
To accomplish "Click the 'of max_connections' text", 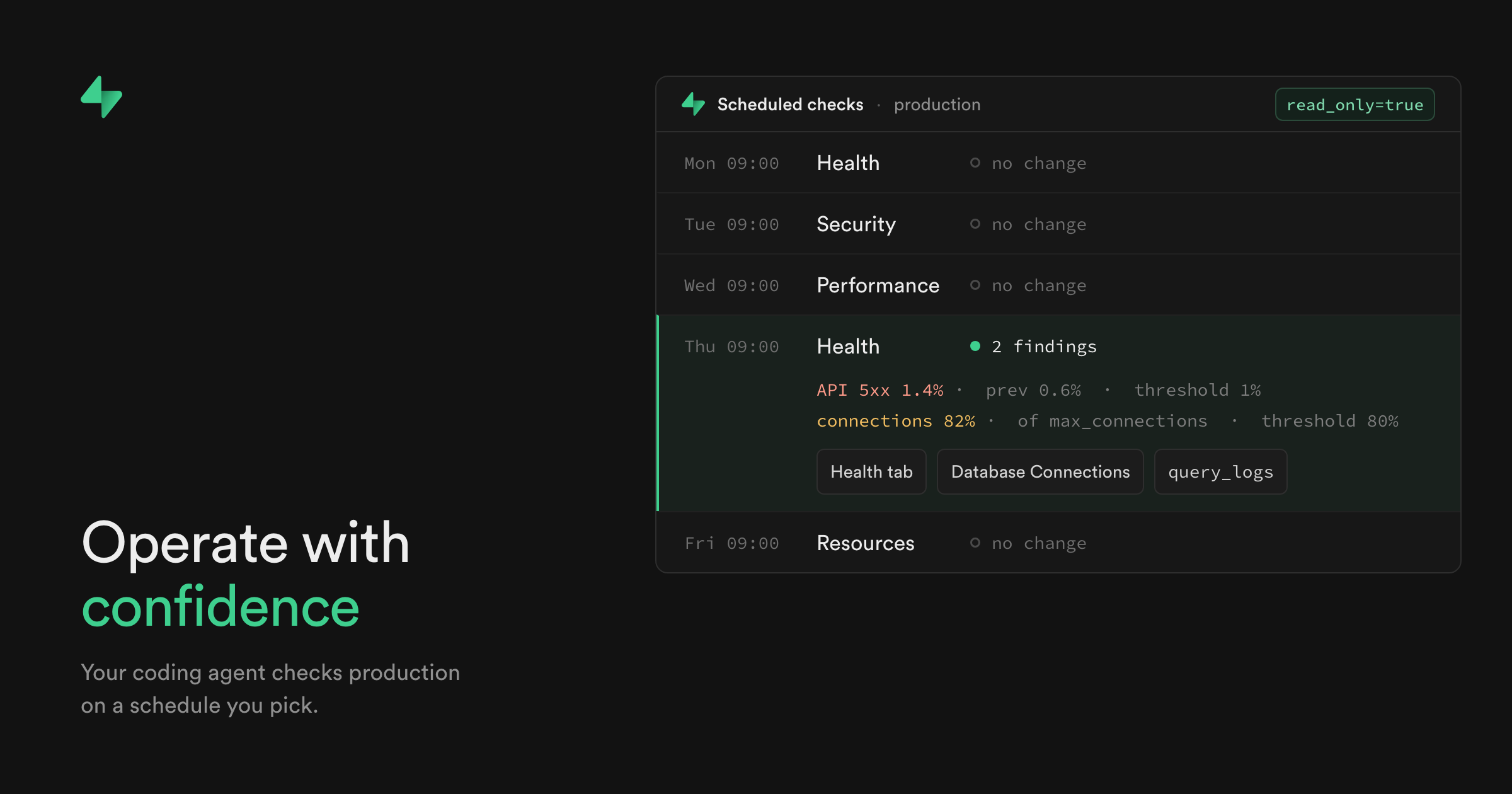I will [1113, 421].
